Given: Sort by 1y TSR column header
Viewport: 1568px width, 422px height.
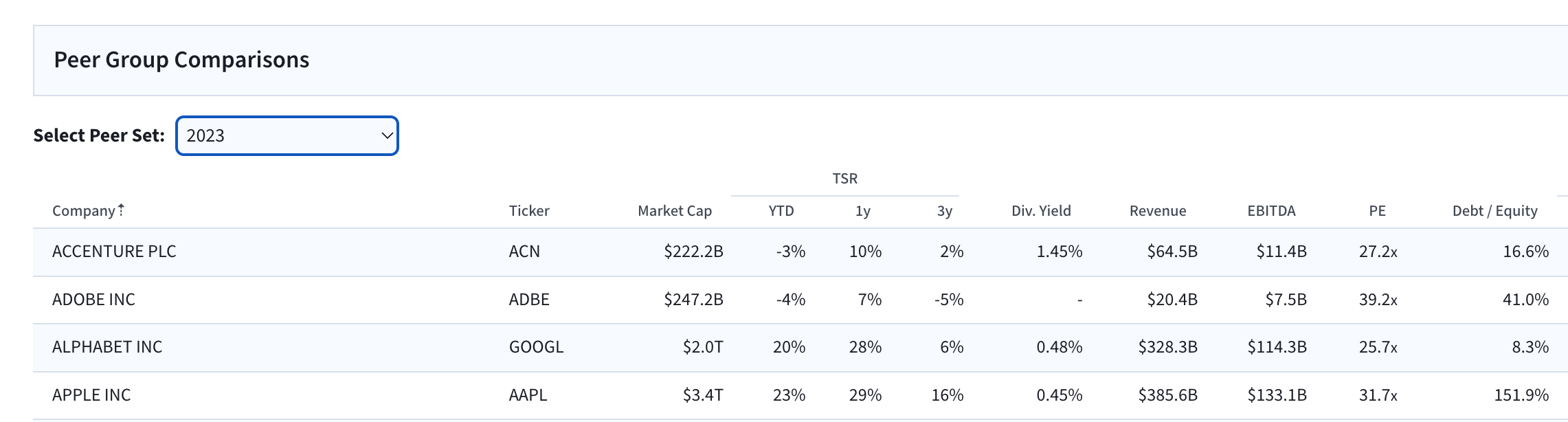Looking at the screenshot, I should tap(863, 211).
